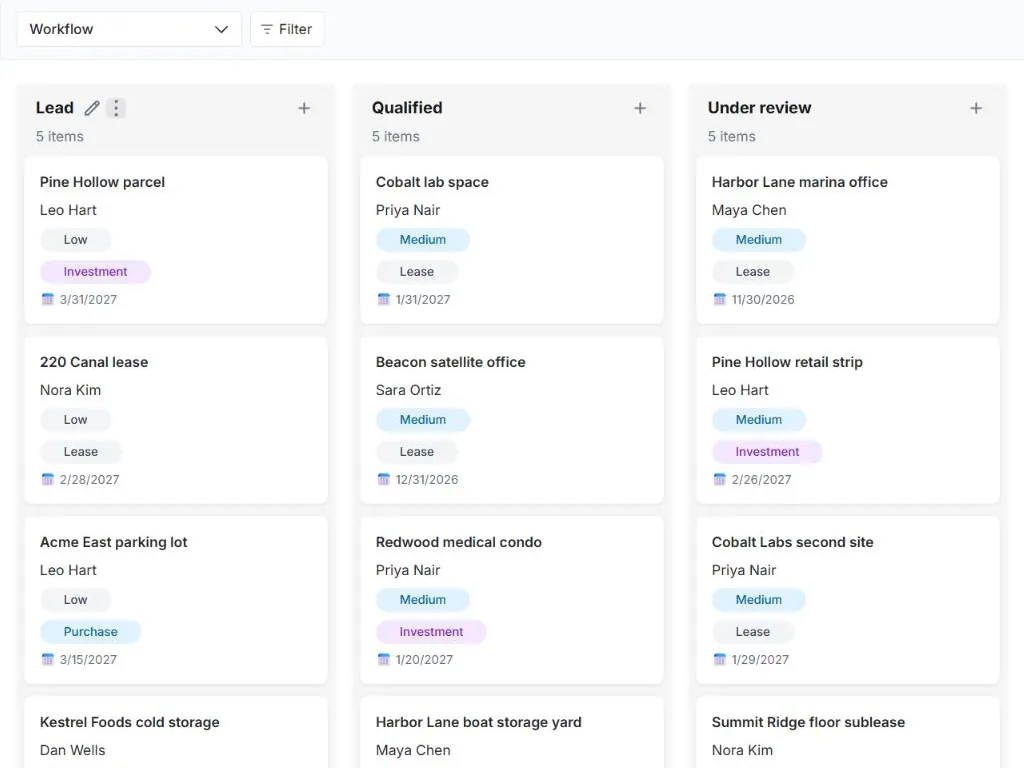Viewport: 1024px width, 768px height.
Task: Open Harbor Lane marina office card
Action: [848, 240]
